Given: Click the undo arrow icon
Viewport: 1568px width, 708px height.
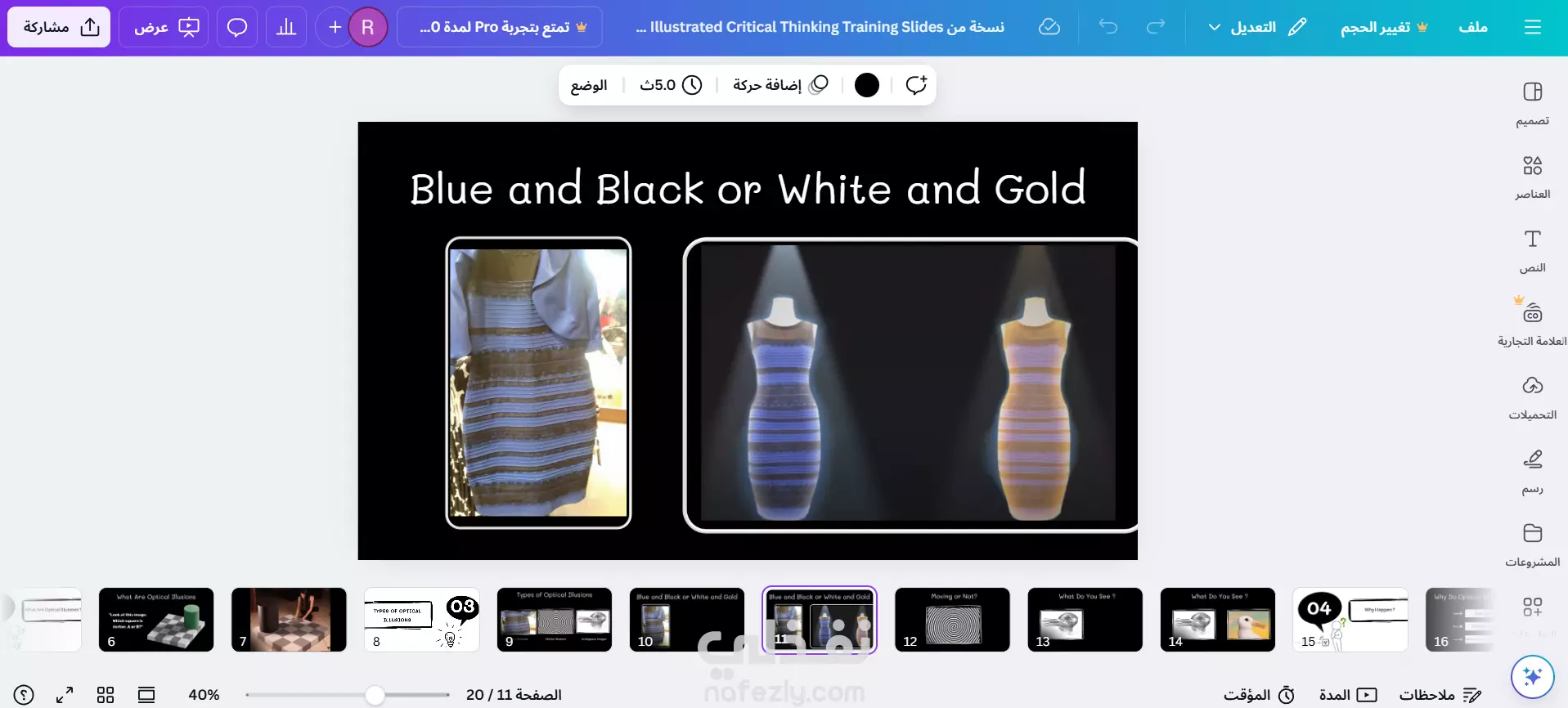Looking at the screenshot, I should tap(1108, 27).
